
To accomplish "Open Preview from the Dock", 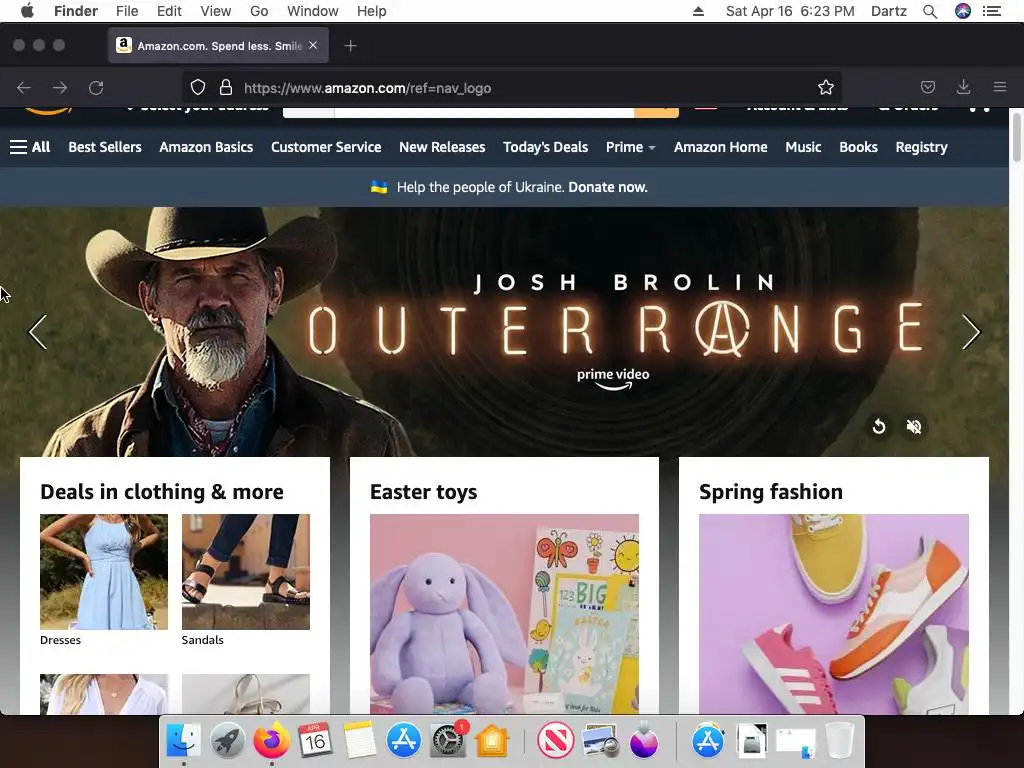I will (x=600, y=740).
